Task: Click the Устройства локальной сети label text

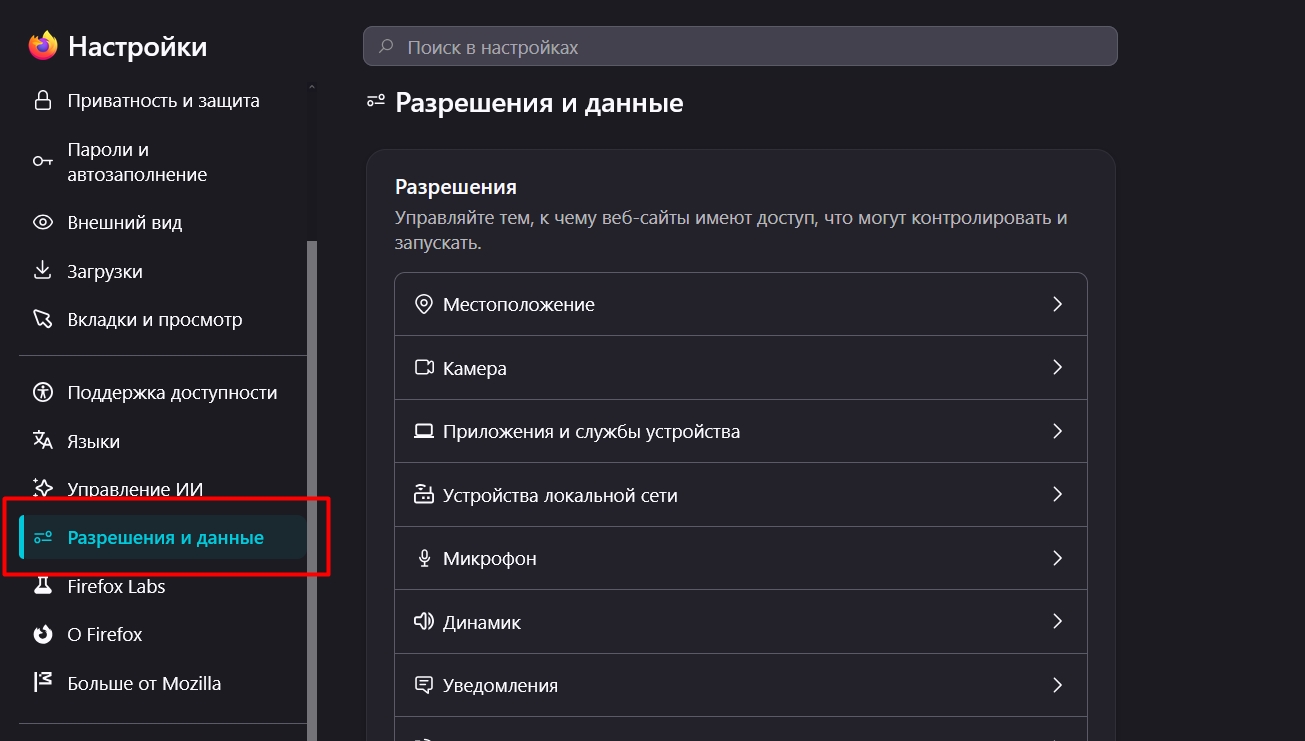Action: [560, 496]
